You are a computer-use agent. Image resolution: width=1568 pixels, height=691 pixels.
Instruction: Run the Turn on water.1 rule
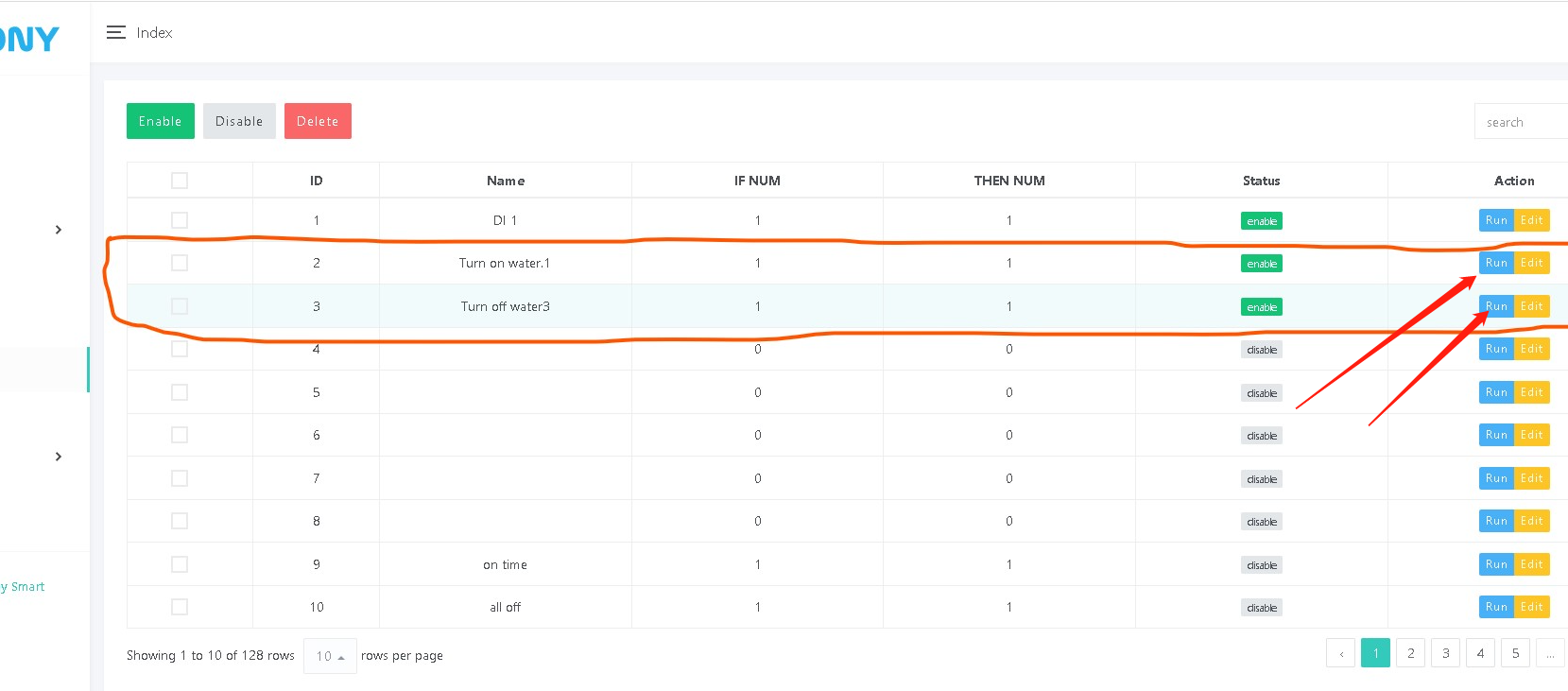1495,263
